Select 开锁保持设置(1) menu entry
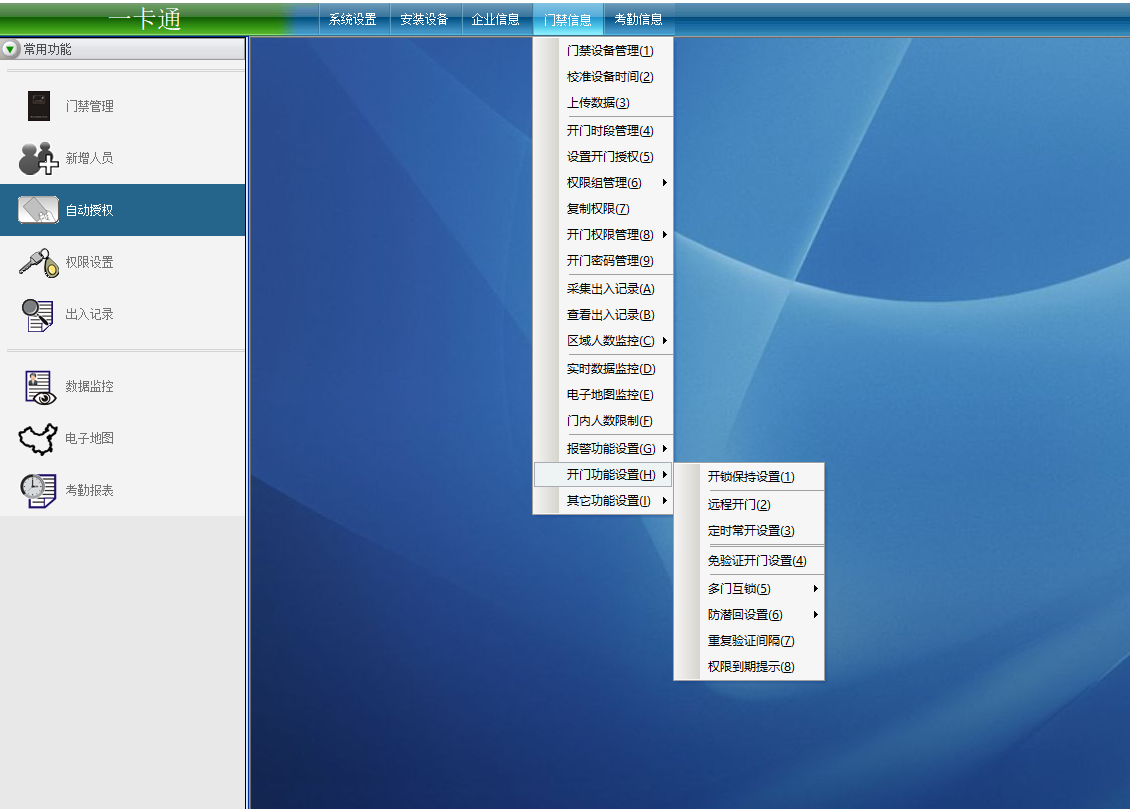 click(x=751, y=477)
